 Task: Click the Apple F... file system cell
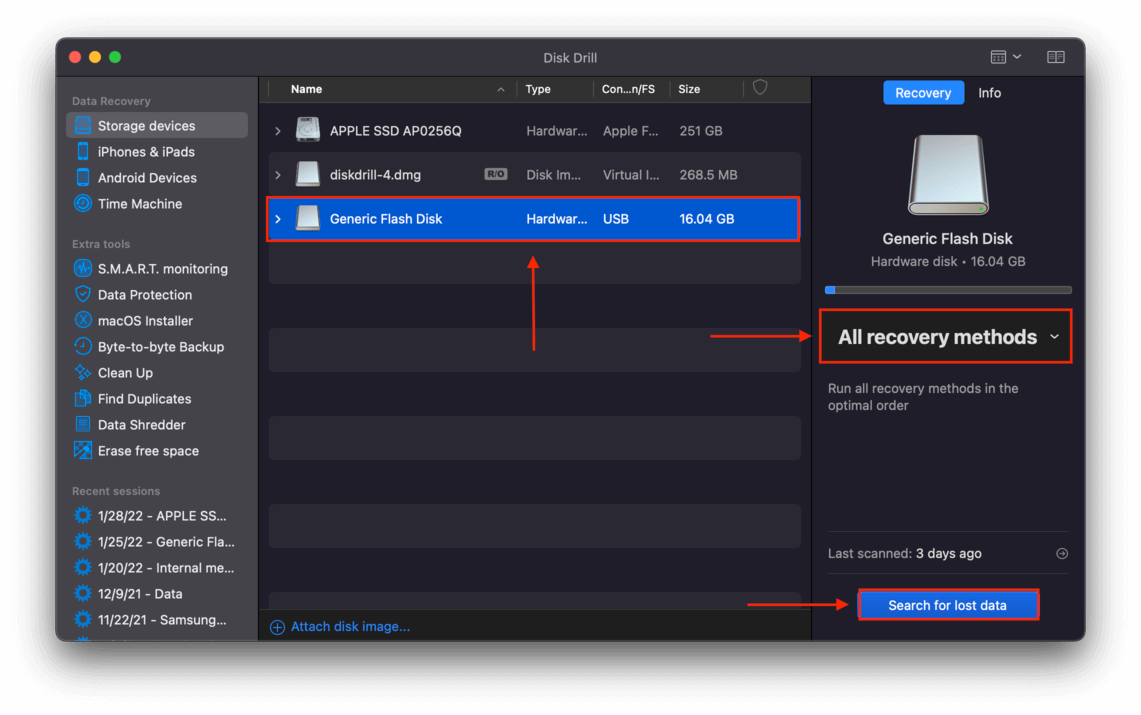[x=631, y=131]
